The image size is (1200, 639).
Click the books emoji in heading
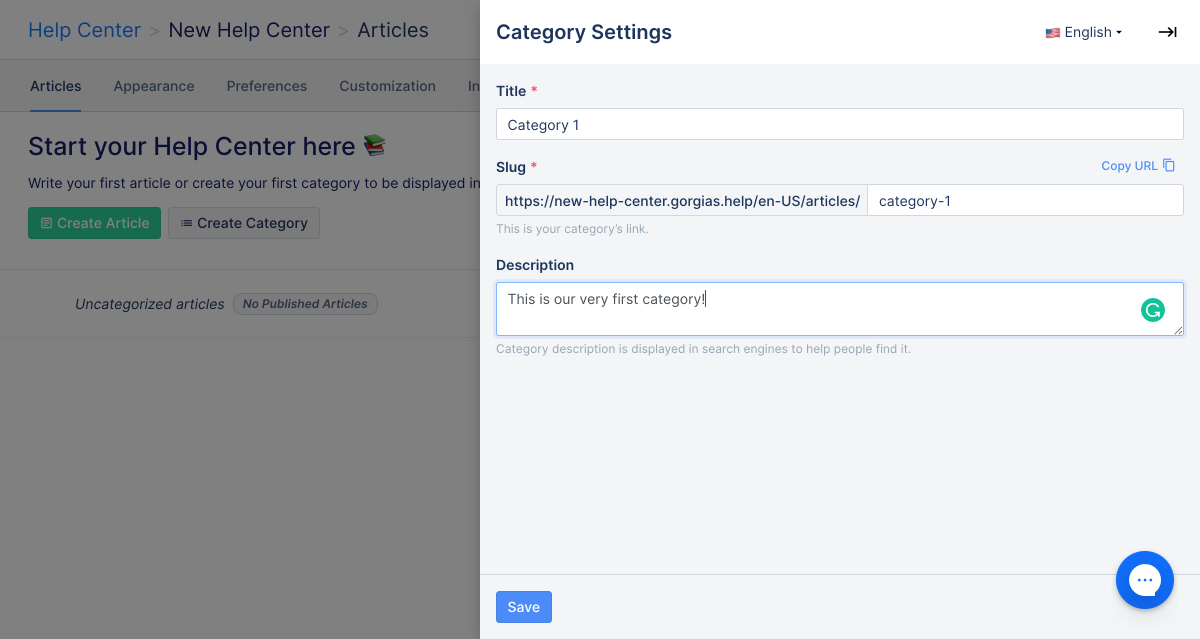pyautogui.click(x=374, y=146)
